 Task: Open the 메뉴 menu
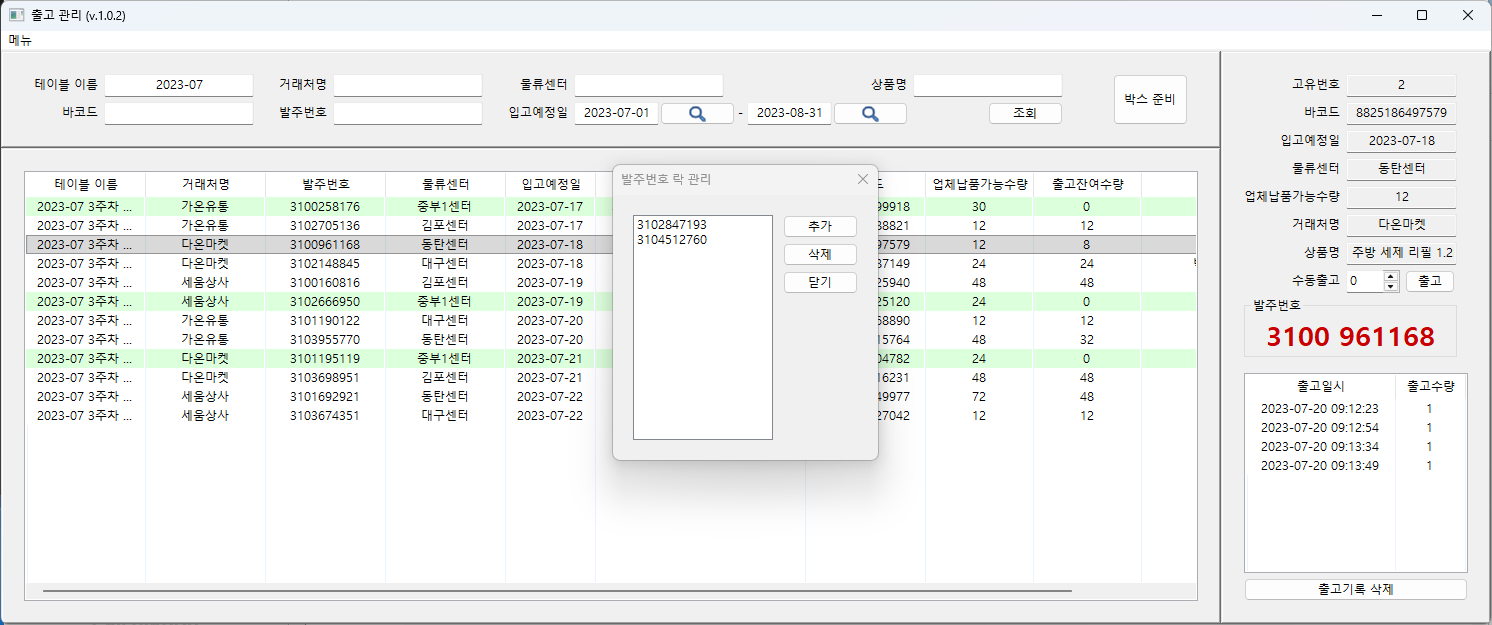tap(20, 40)
